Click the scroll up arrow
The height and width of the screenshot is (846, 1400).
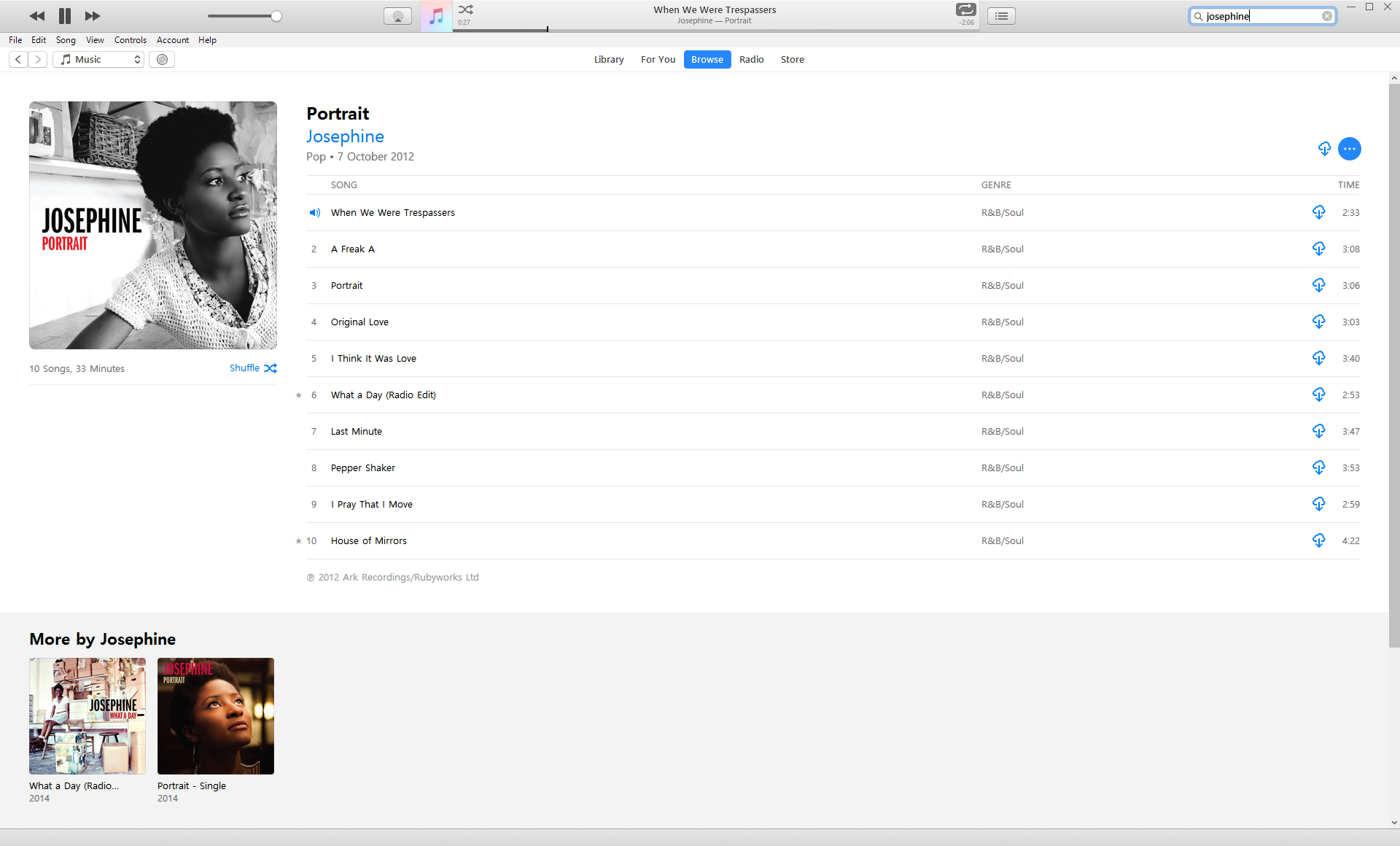[1394, 78]
